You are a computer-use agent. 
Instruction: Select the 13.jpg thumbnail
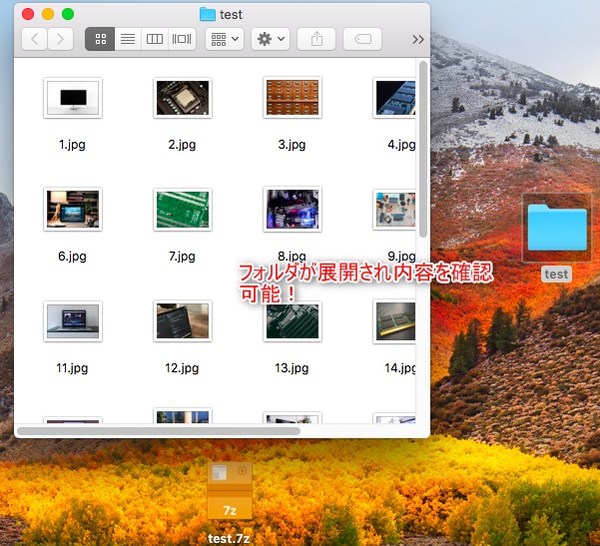tap(292, 321)
